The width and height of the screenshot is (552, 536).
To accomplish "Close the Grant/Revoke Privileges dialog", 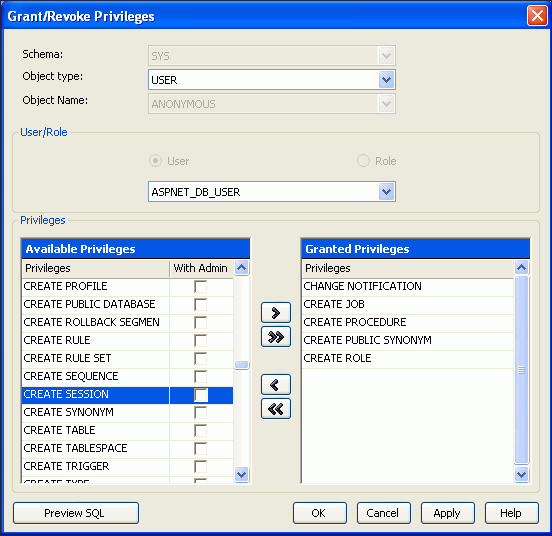I will pyautogui.click(x=537, y=16).
